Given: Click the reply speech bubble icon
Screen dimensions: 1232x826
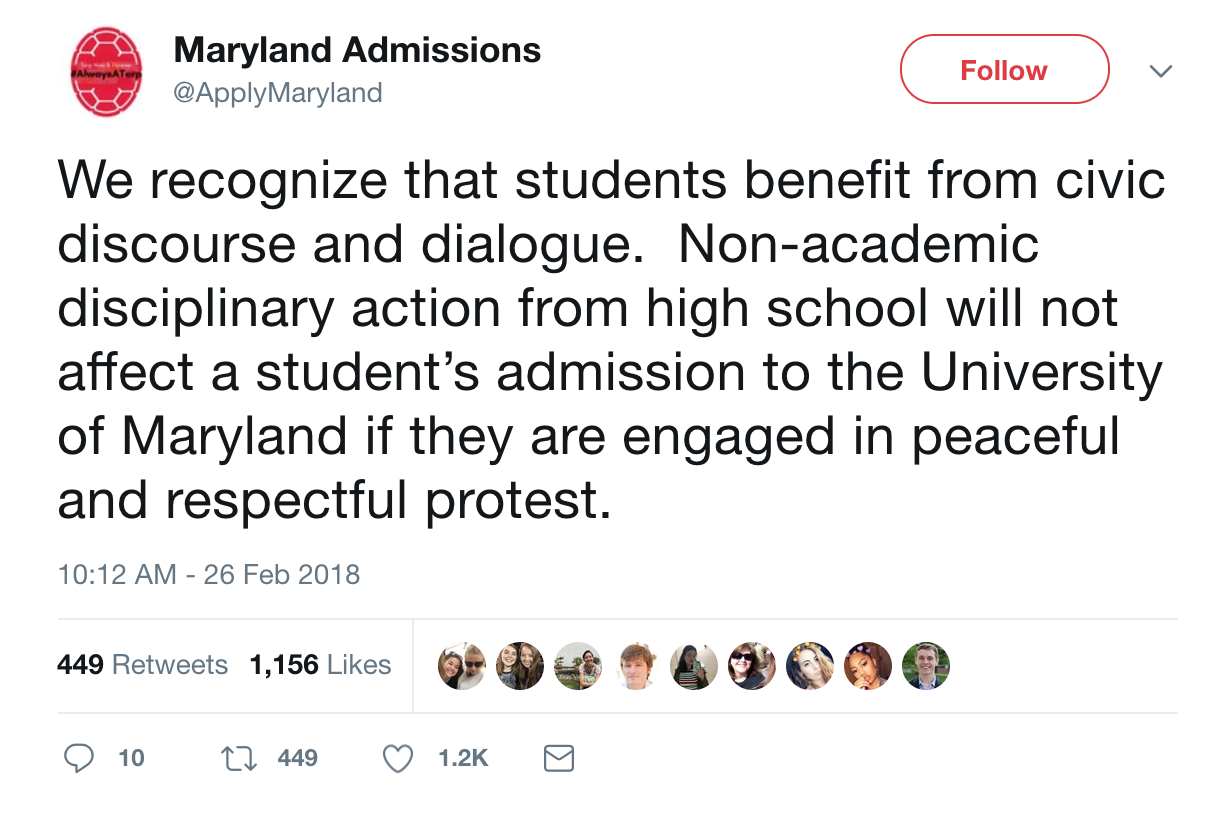Looking at the screenshot, I should pos(79,759).
